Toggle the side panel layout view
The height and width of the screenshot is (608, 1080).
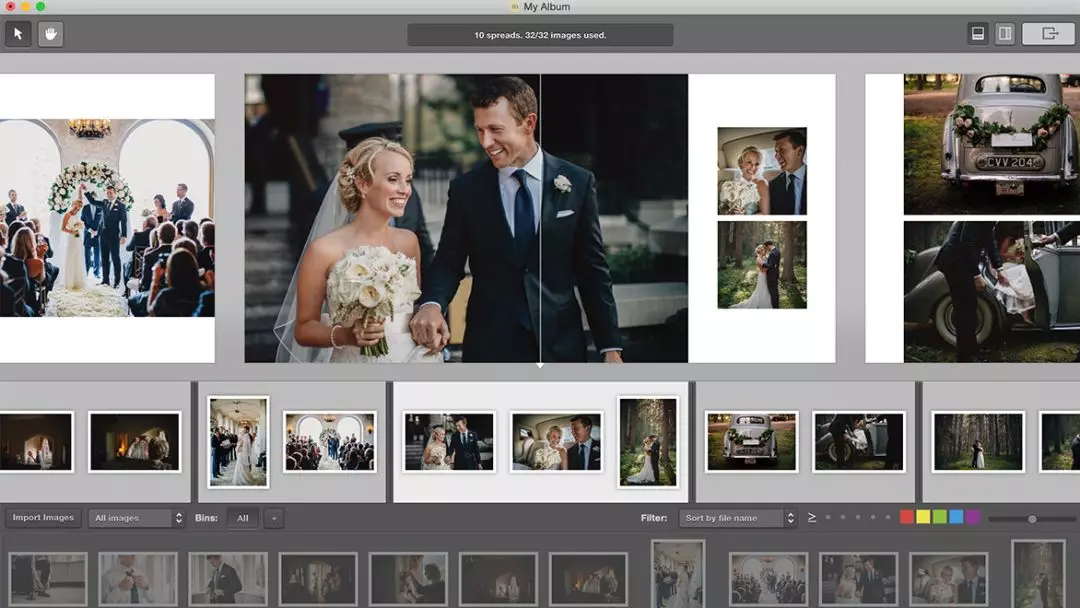(x=1005, y=34)
